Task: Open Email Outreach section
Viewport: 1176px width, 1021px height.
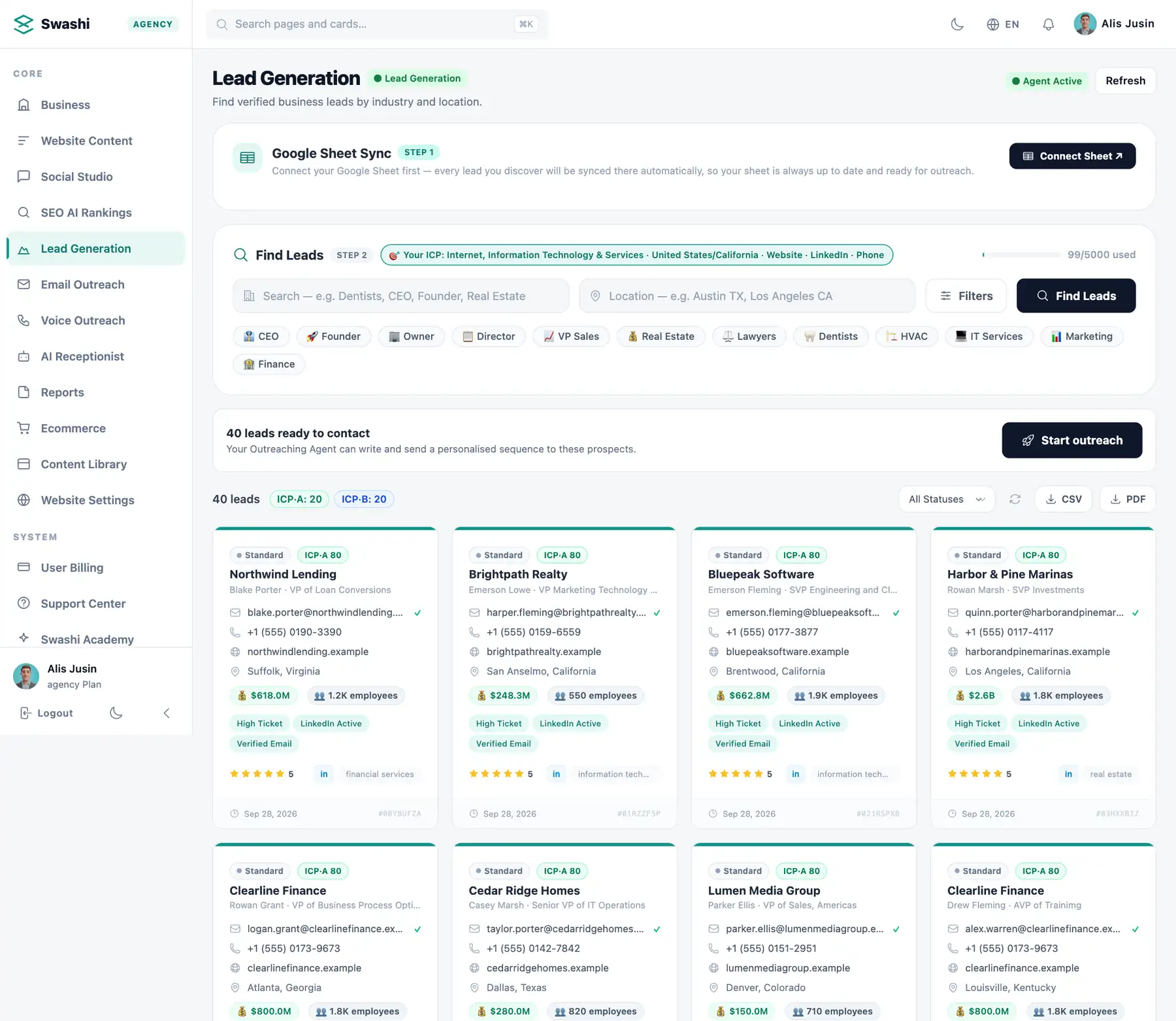Action: click(x=96, y=284)
